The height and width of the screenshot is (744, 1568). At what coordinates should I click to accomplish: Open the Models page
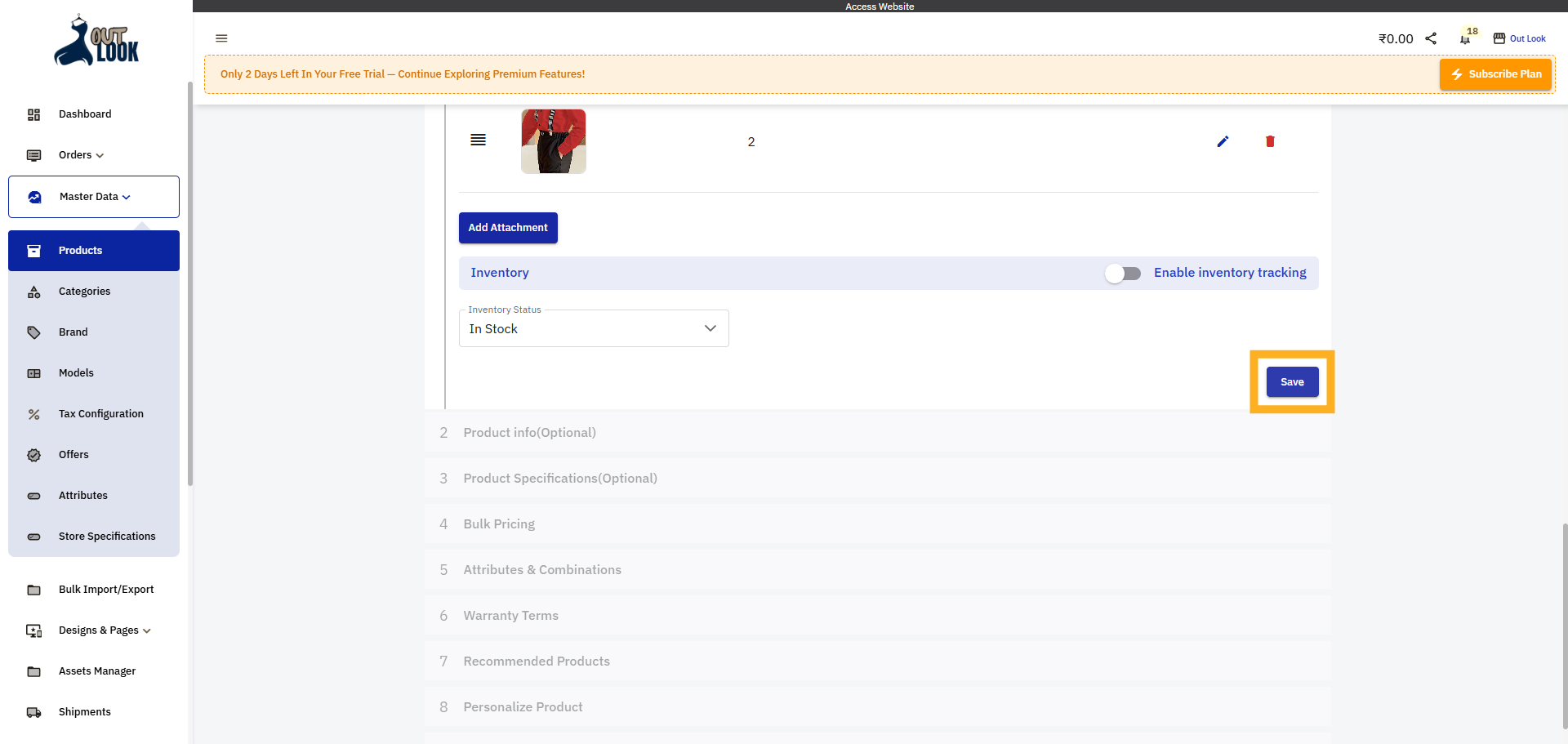[76, 373]
